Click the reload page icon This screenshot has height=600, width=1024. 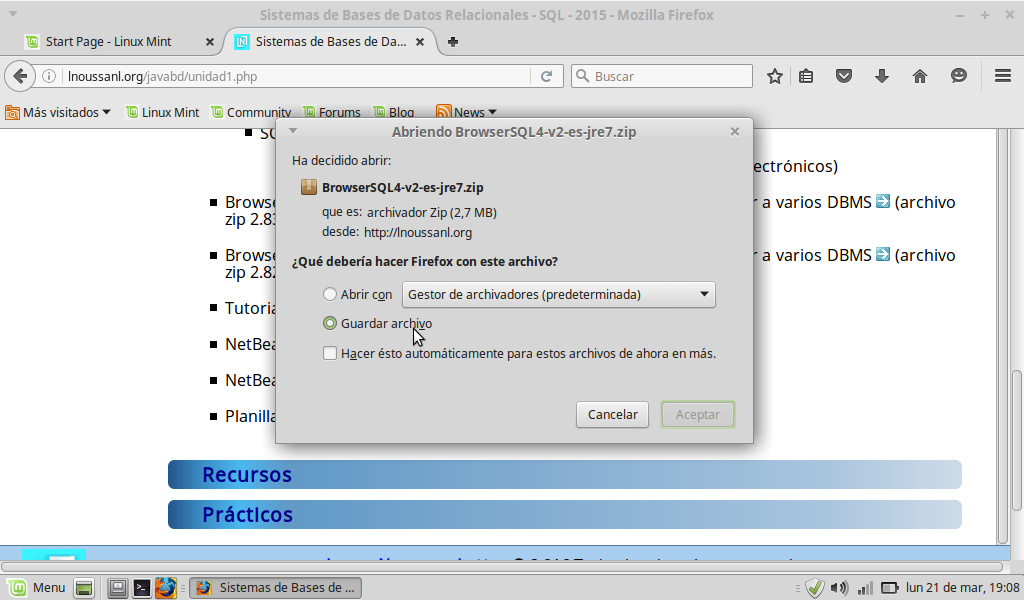coord(547,76)
